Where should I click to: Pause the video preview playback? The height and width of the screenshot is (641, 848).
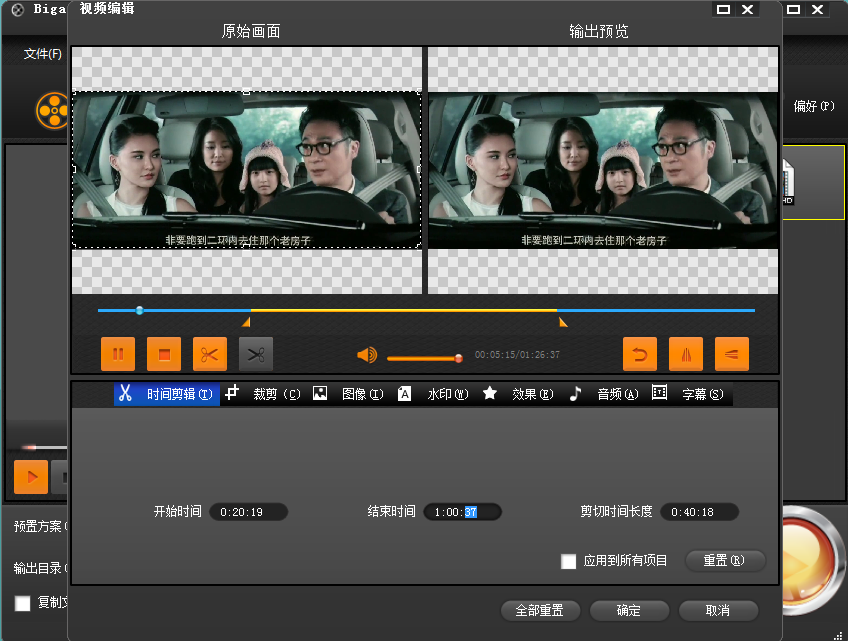pyautogui.click(x=118, y=354)
